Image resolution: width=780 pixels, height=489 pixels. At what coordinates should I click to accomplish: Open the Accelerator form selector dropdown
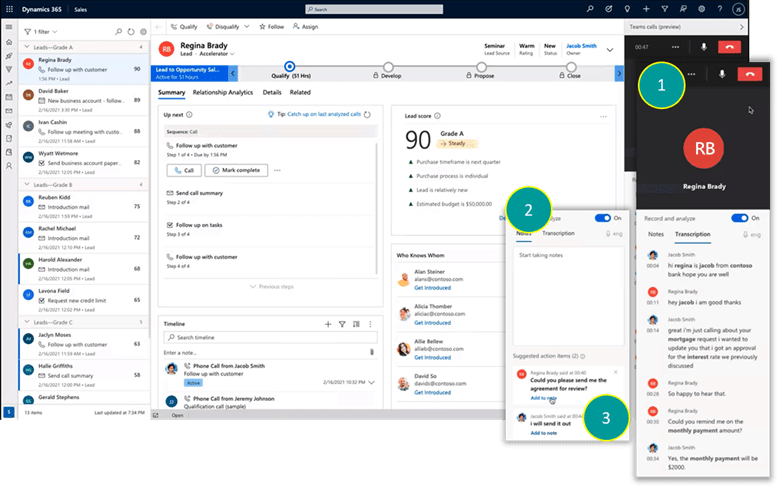point(216,54)
